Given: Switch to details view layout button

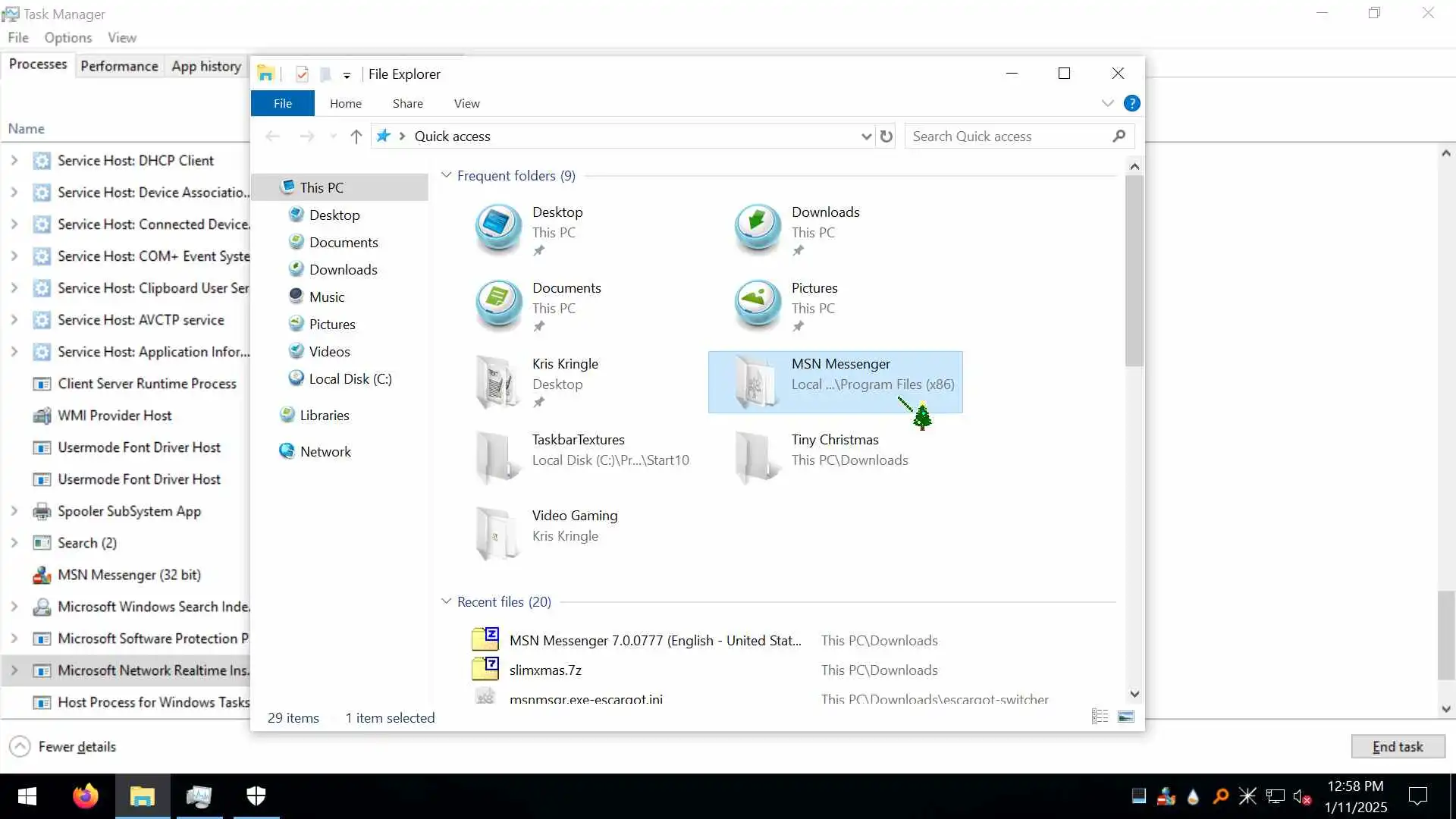Looking at the screenshot, I should coord(1100,717).
